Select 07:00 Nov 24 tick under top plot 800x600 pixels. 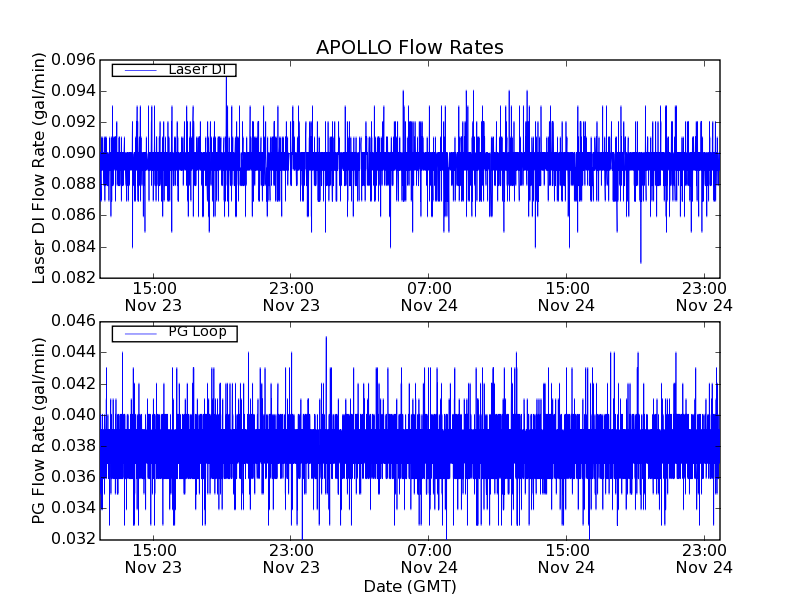(x=428, y=296)
